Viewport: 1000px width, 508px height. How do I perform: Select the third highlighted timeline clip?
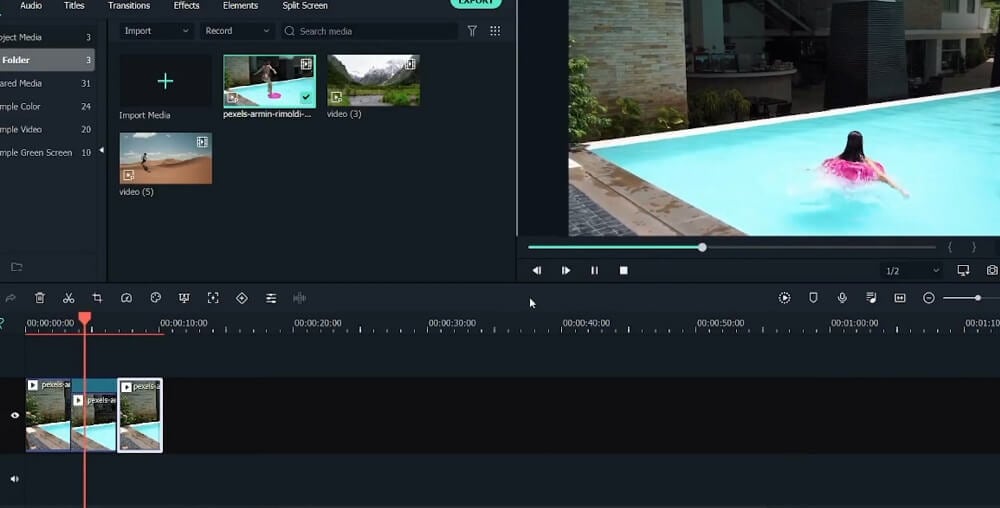140,415
